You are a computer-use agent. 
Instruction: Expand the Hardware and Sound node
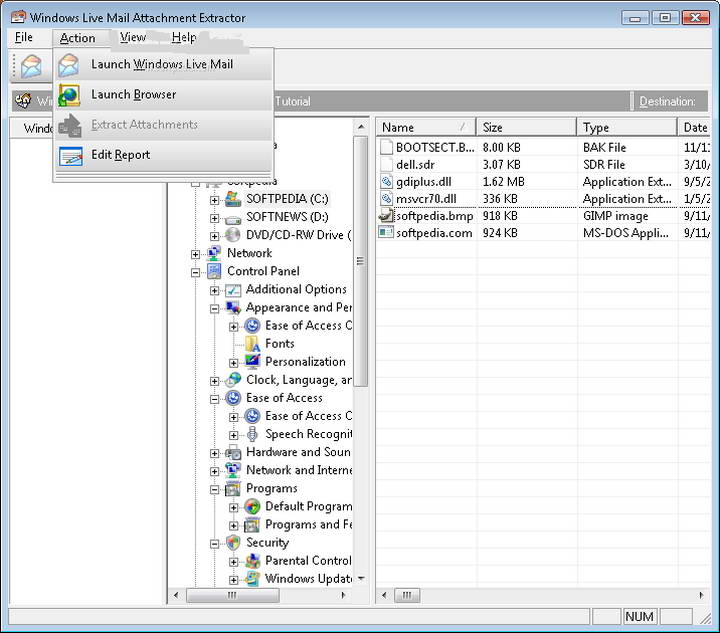coord(214,454)
